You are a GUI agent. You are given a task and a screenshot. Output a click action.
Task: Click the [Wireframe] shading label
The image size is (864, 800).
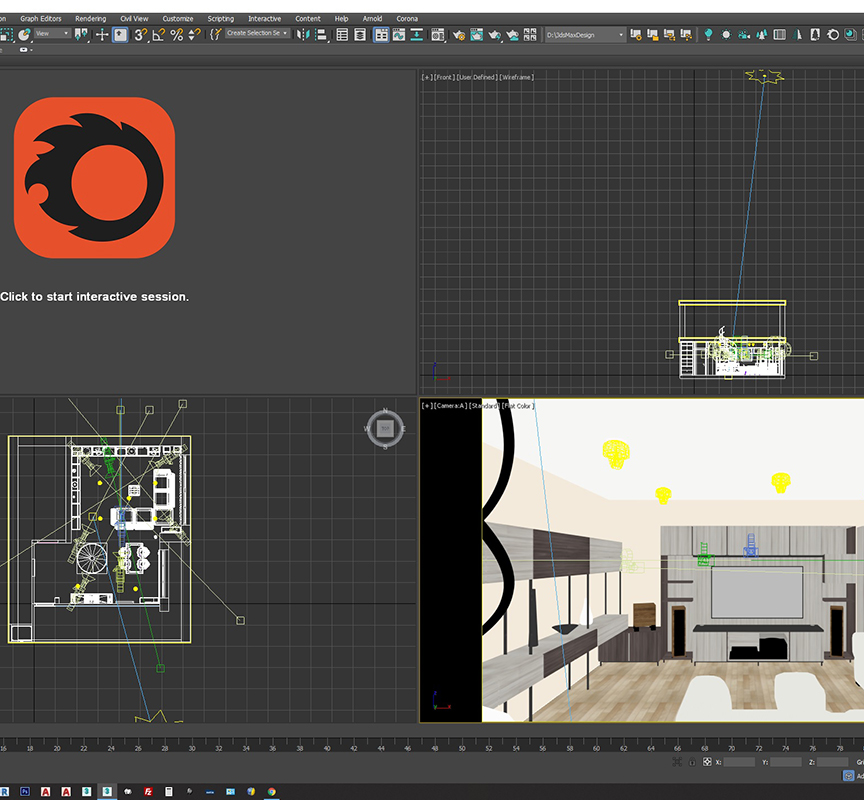pyautogui.click(x=516, y=77)
